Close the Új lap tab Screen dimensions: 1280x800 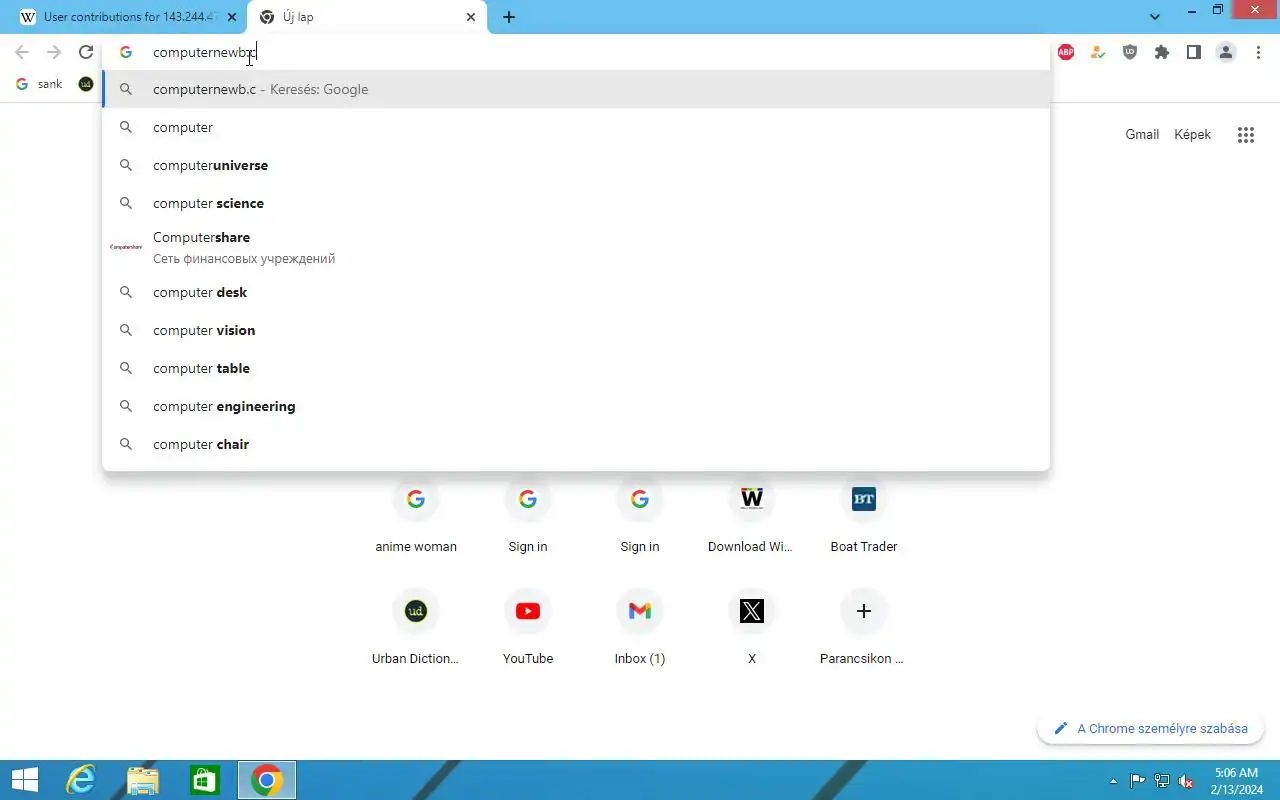pos(472,17)
